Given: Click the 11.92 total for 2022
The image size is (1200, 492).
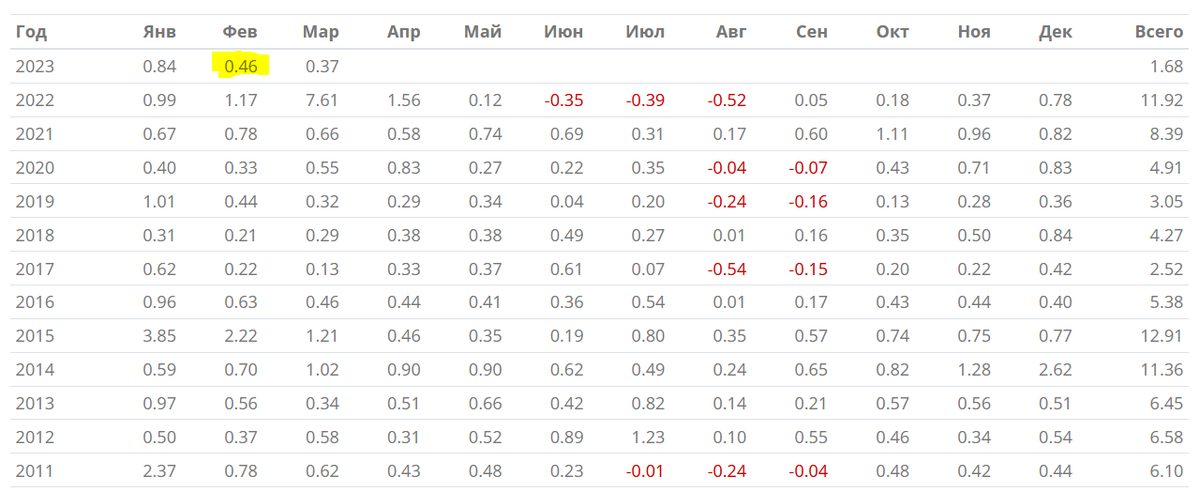Looking at the screenshot, I should click(x=1162, y=100).
